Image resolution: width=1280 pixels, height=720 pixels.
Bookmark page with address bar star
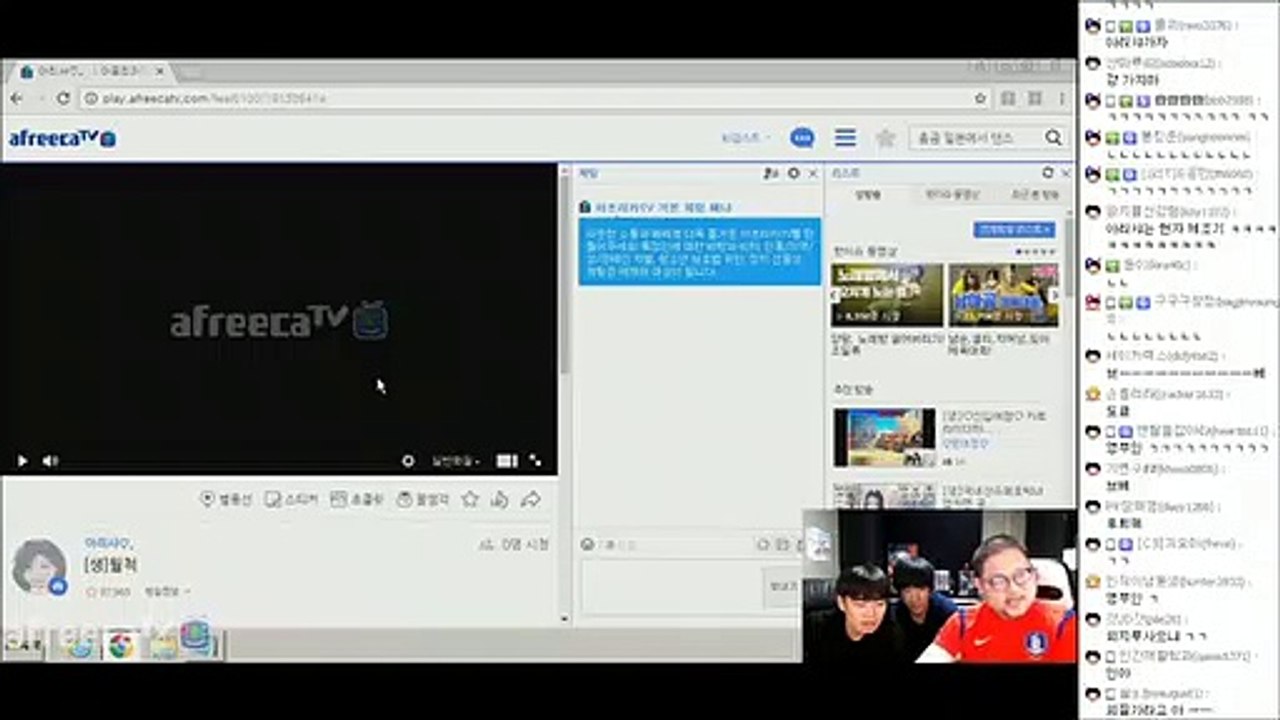[x=981, y=98]
